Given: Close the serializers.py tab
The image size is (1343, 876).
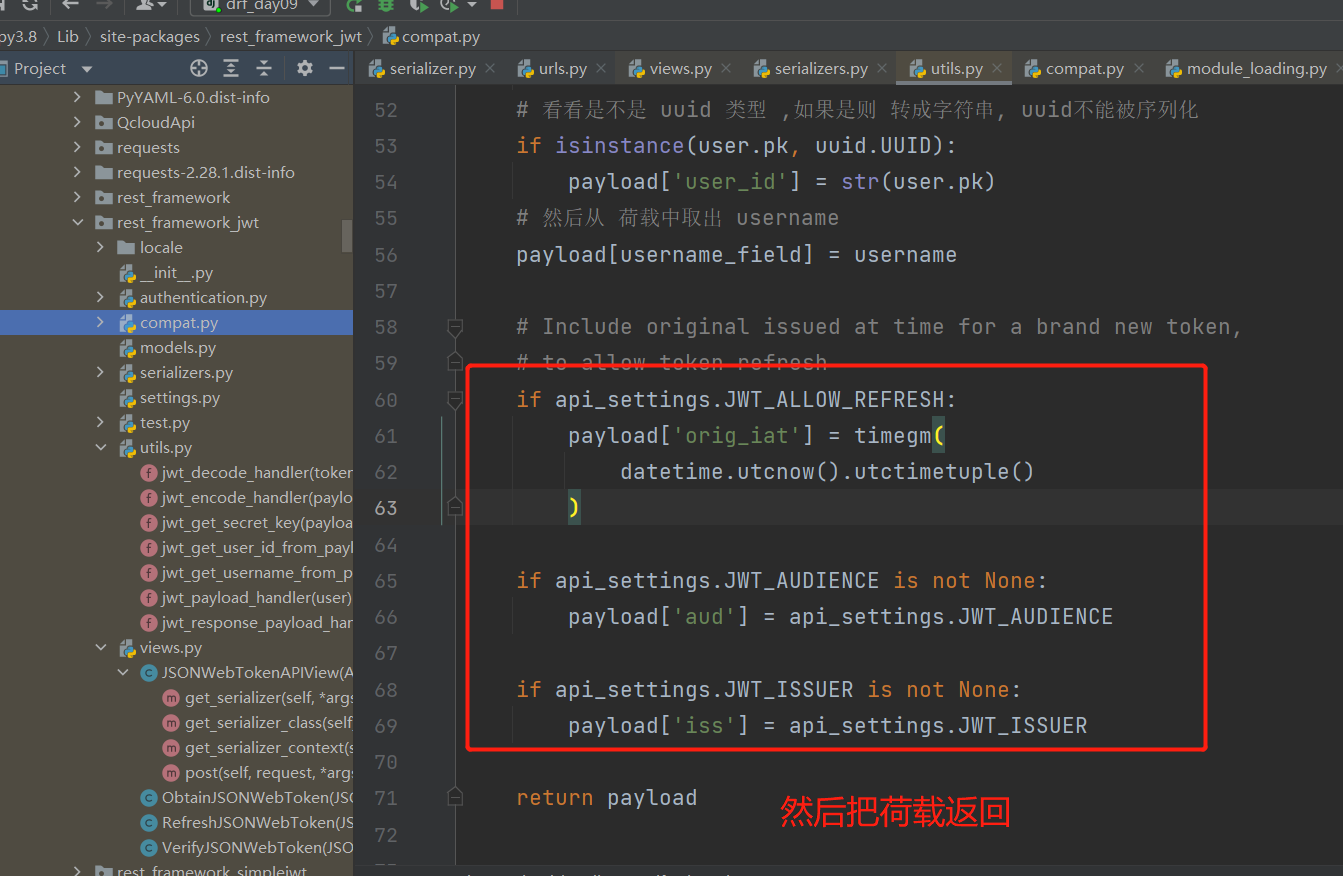Looking at the screenshot, I should pos(882,69).
